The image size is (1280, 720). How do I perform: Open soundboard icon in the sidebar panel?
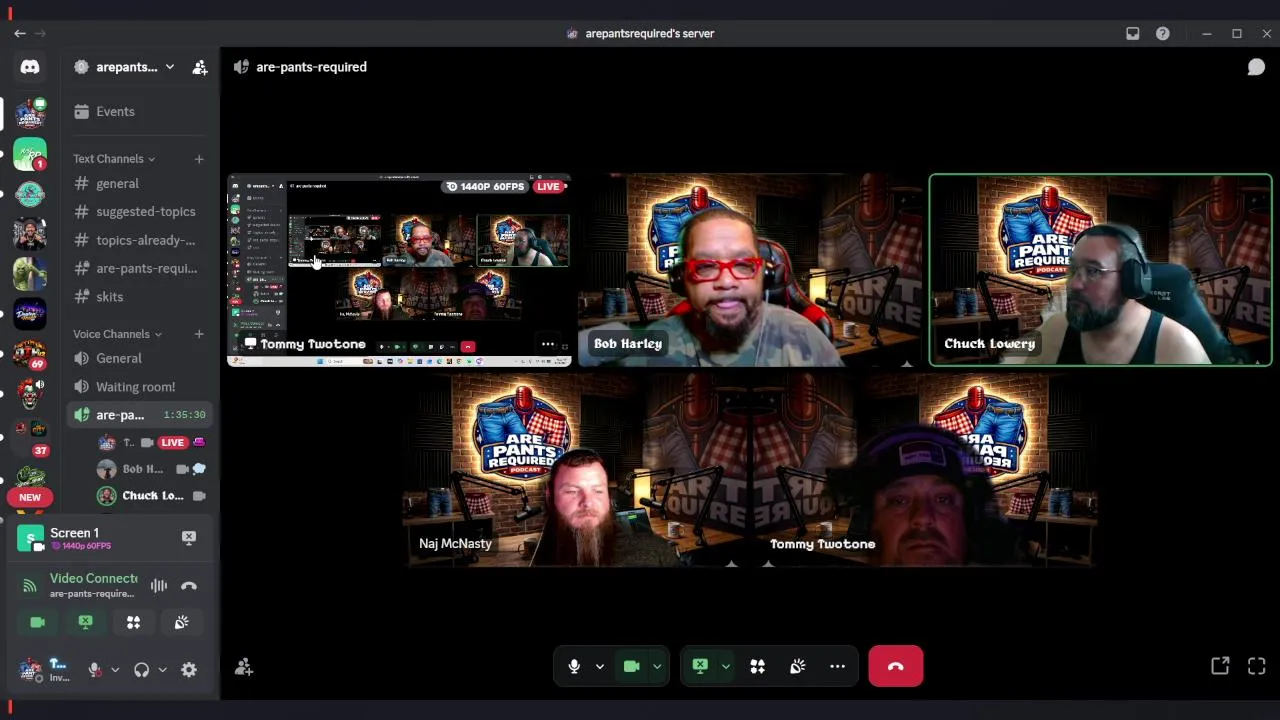click(181, 622)
